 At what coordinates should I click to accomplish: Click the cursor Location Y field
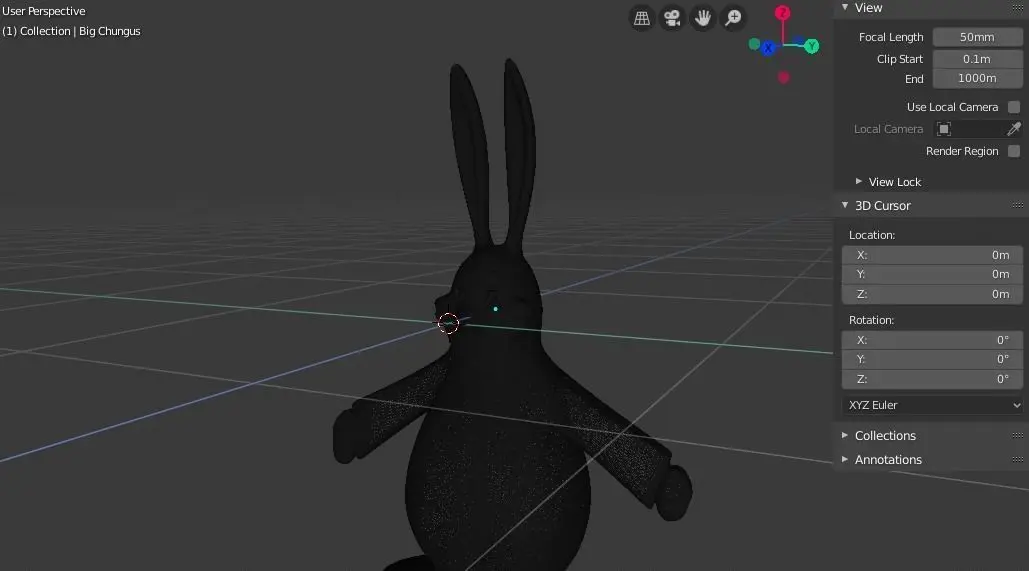[933, 274]
